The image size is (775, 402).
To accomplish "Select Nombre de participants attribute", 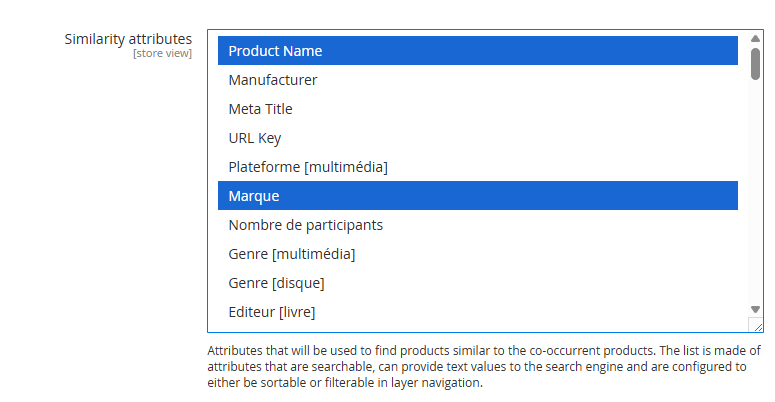I will (305, 225).
